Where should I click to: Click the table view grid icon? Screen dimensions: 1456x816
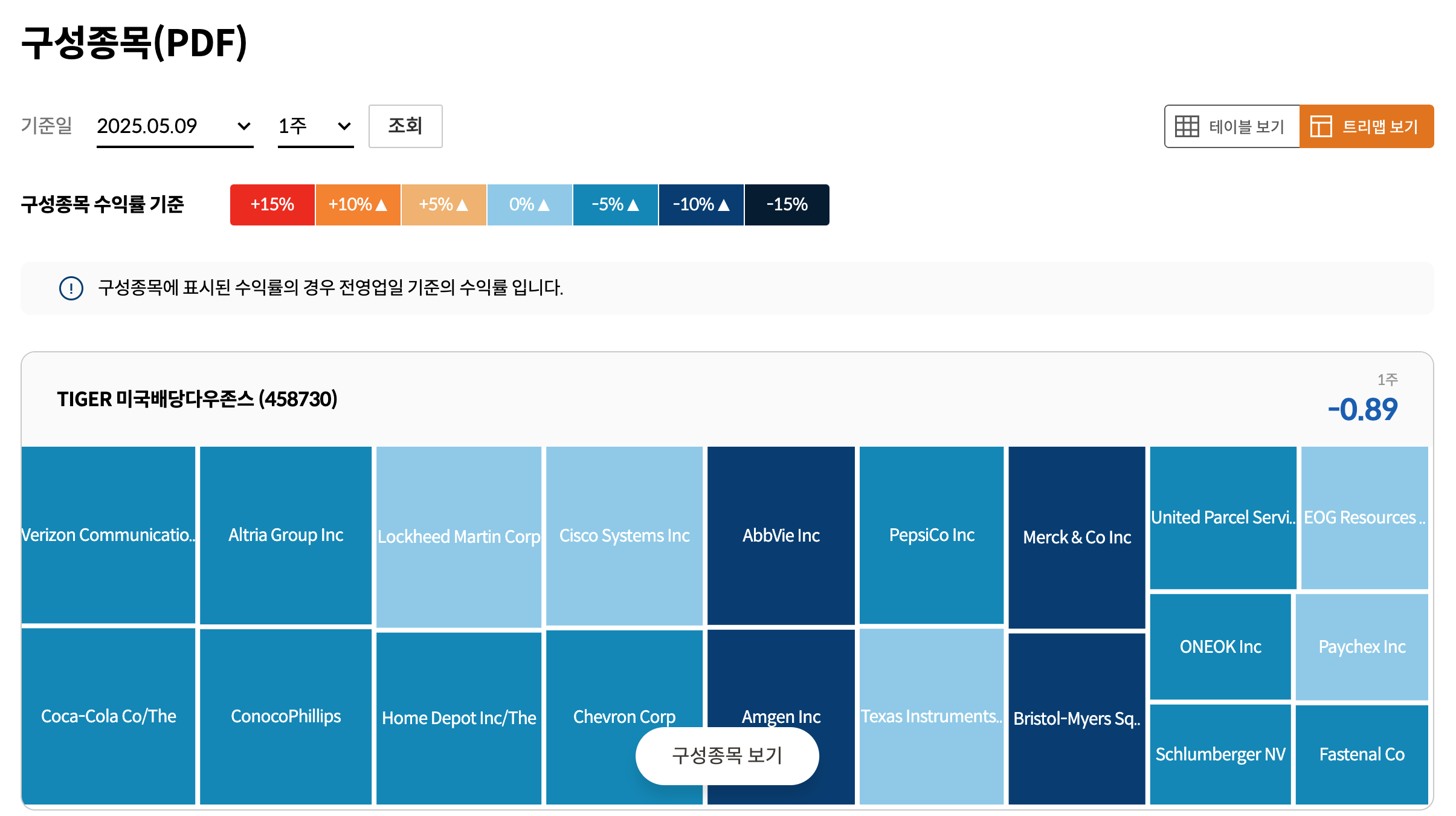coord(1187,126)
